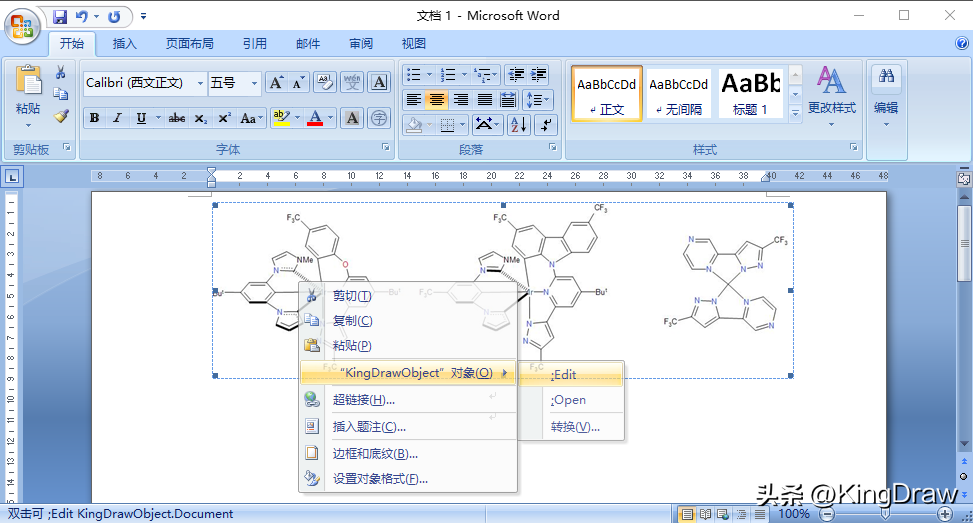This screenshot has width=973, height=523.
Task: Open the round Office button menu
Action: (x=22, y=26)
